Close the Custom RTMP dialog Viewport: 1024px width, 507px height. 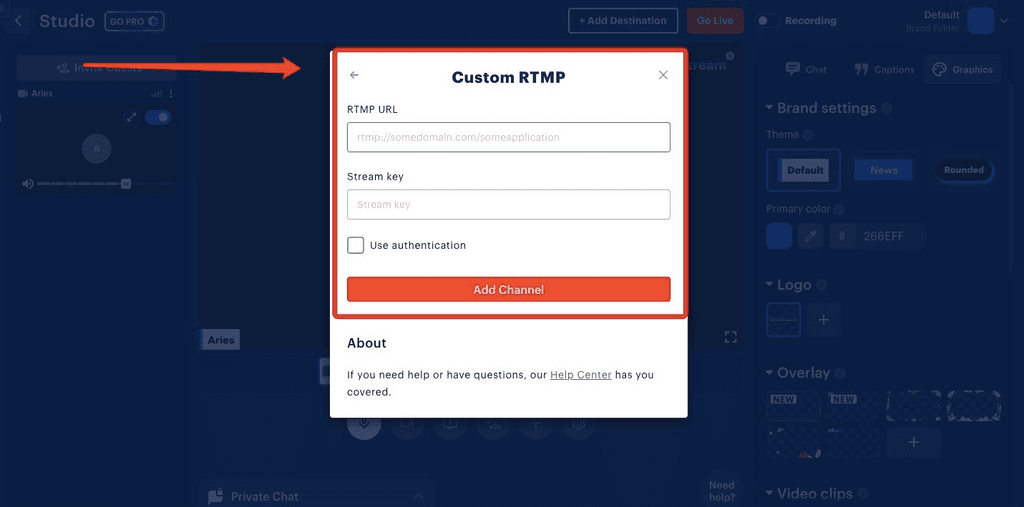pyautogui.click(x=663, y=75)
